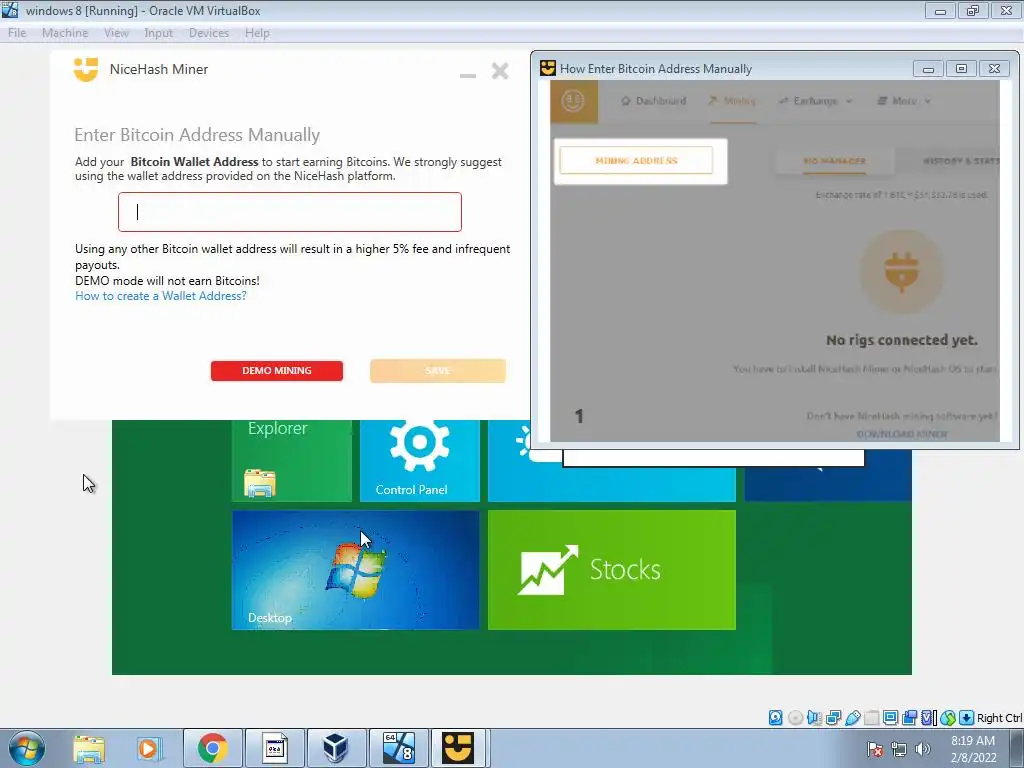Viewport: 1024px width, 768px height.
Task: Switch to Google Chrome in the taskbar
Action: coord(212,748)
